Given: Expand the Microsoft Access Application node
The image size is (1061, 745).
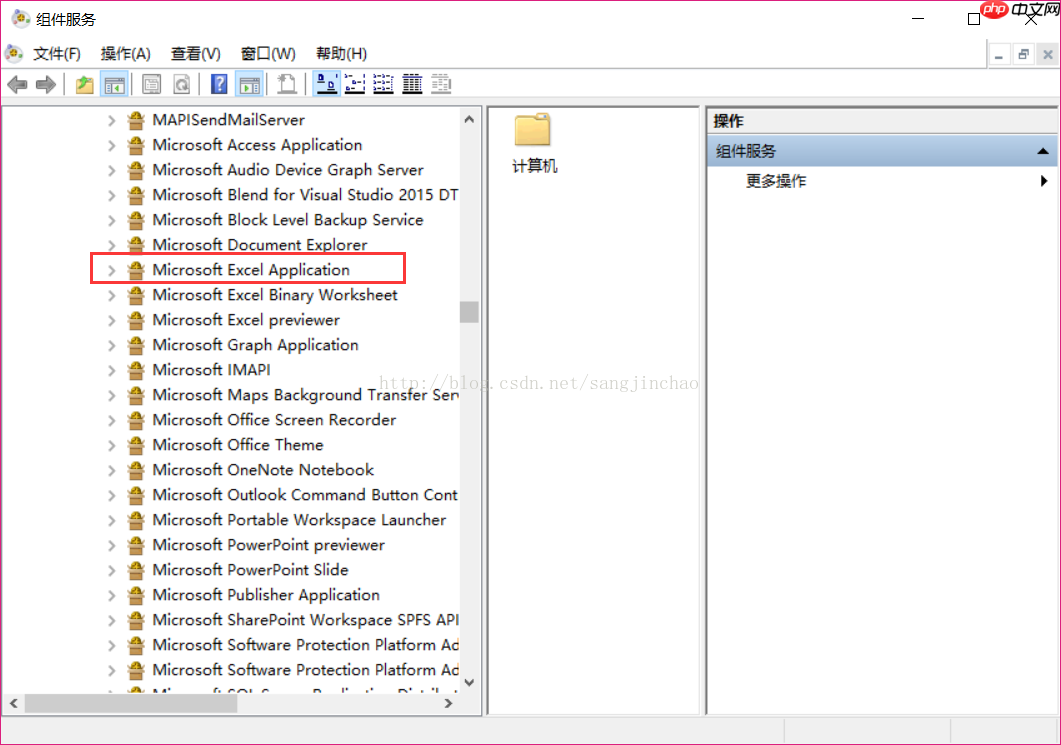Looking at the screenshot, I should click(112, 145).
